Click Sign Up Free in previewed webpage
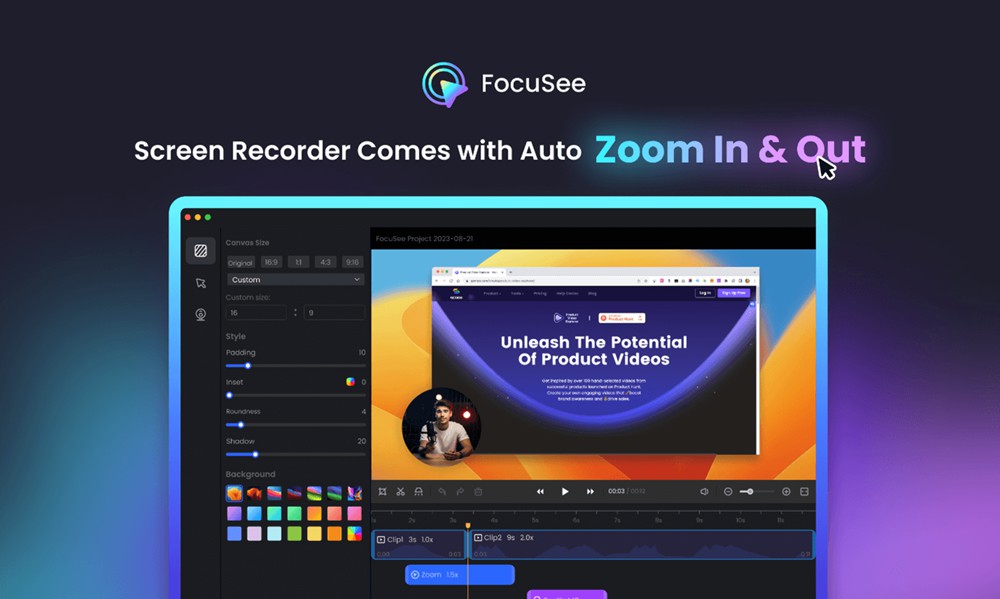Screen dimensions: 1000x599 (x=733, y=293)
